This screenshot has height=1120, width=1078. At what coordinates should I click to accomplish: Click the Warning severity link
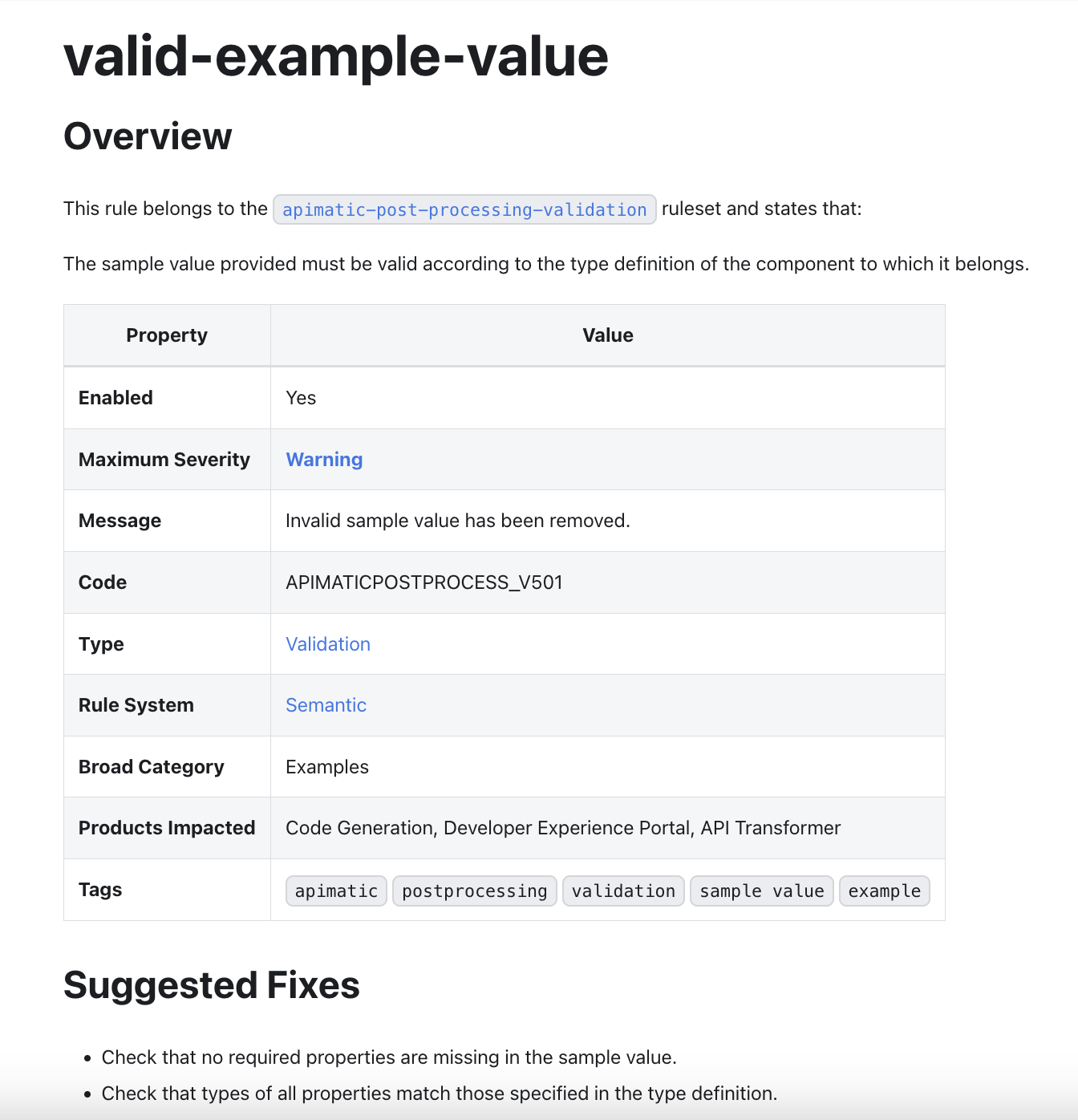click(x=324, y=460)
